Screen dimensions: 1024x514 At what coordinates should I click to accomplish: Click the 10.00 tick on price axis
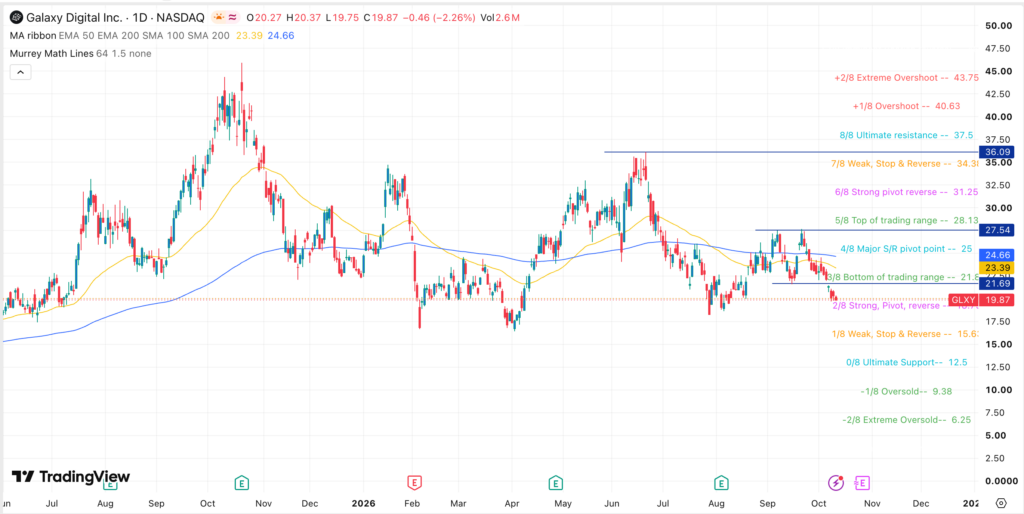tap(999, 390)
